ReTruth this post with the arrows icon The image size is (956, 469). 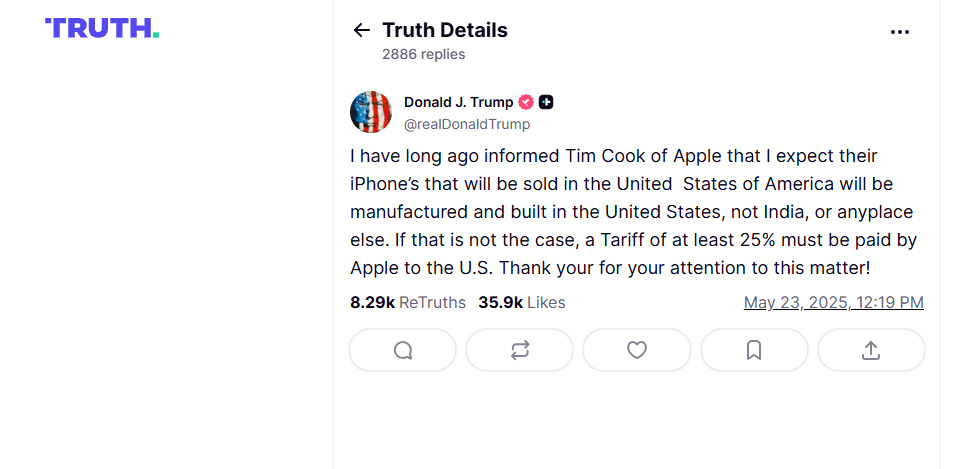(520, 350)
